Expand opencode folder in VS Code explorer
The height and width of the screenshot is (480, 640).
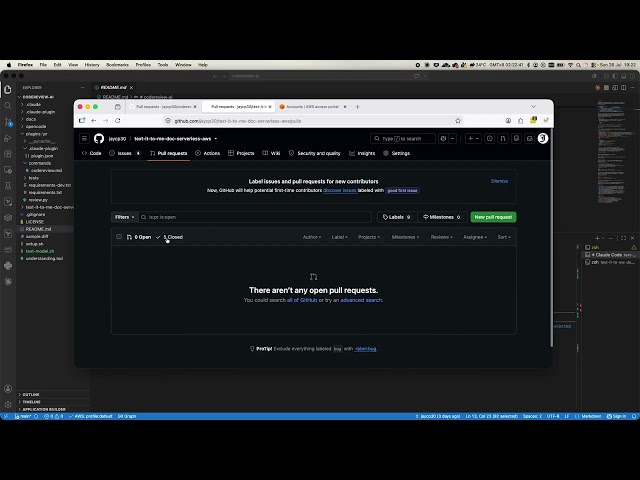pos(36,127)
